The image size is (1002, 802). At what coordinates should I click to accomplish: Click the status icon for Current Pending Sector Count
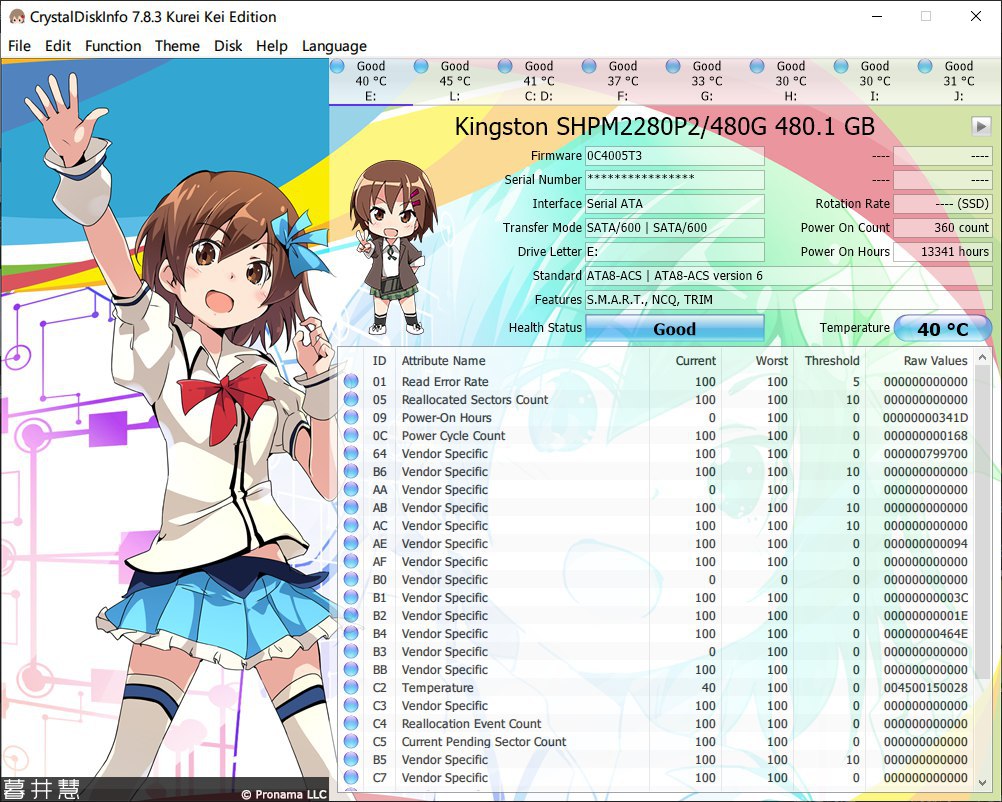click(x=351, y=741)
